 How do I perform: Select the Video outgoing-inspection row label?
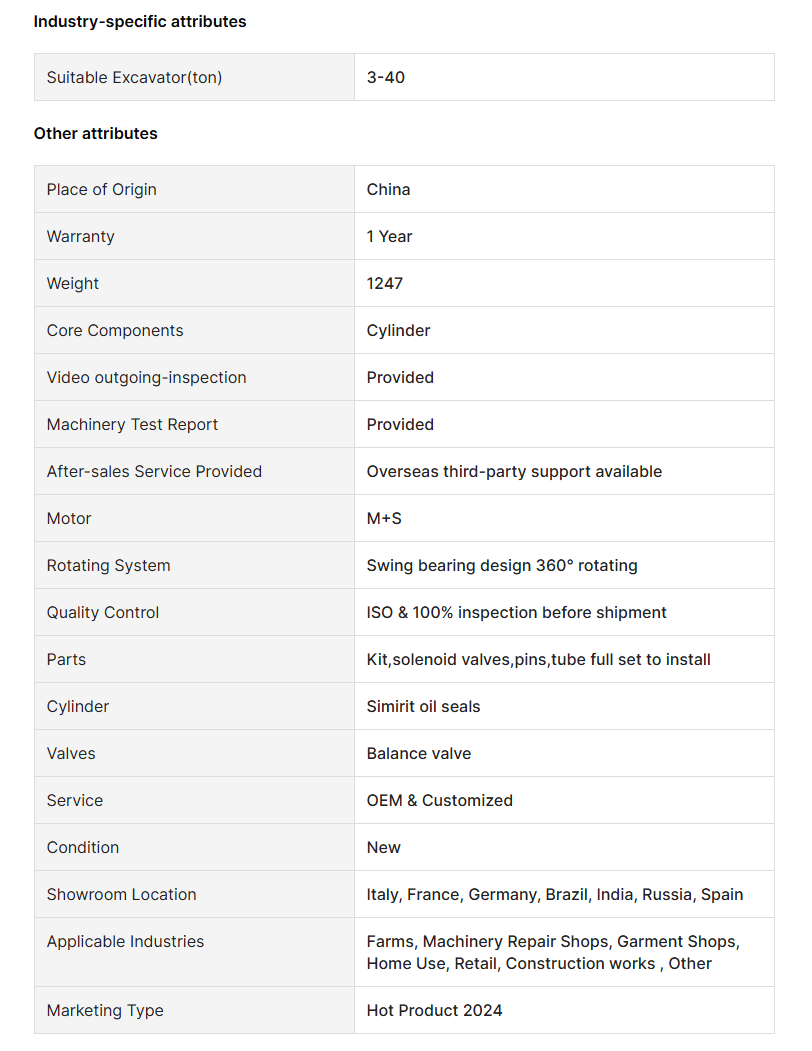(x=146, y=377)
